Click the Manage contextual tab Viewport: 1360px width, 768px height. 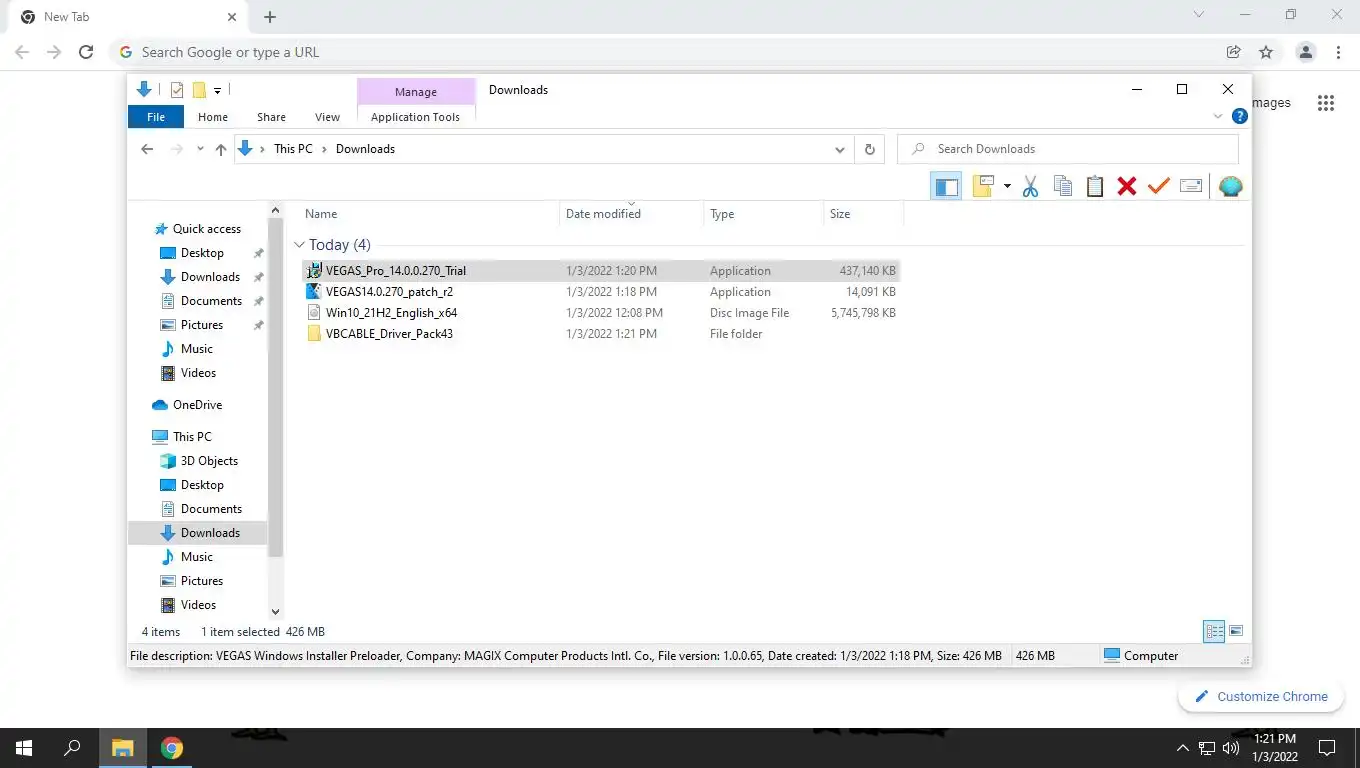(415, 91)
